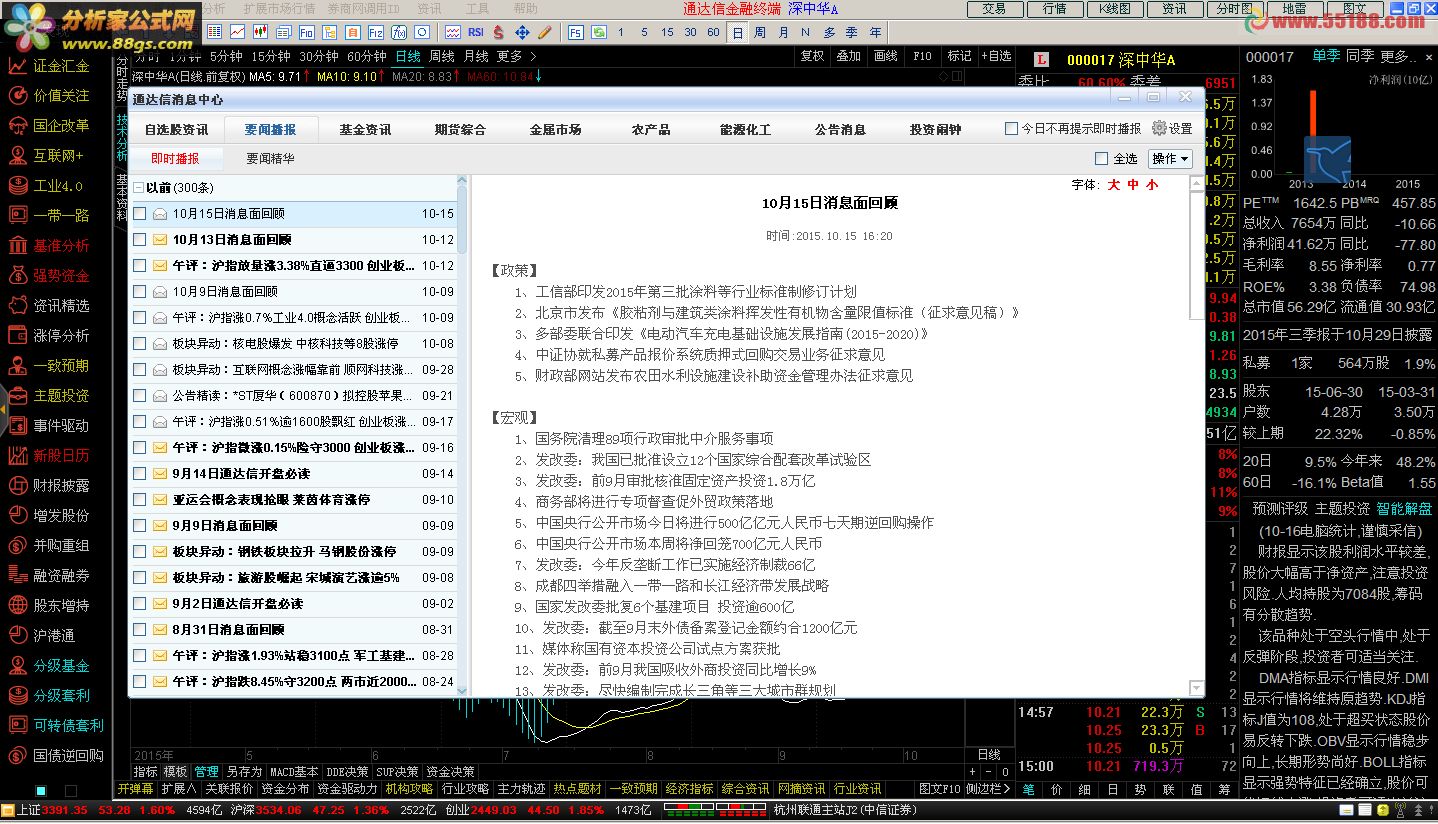The width and height of the screenshot is (1438, 824).
Task: Tick checkbox for 9月14日通达信开盘必读
Action: pos(139,474)
